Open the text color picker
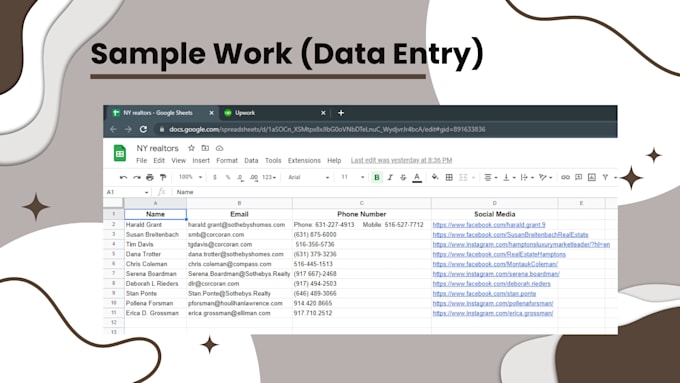Image resolution: width=680 pixels, height=383 pixels. click(417, 177)
